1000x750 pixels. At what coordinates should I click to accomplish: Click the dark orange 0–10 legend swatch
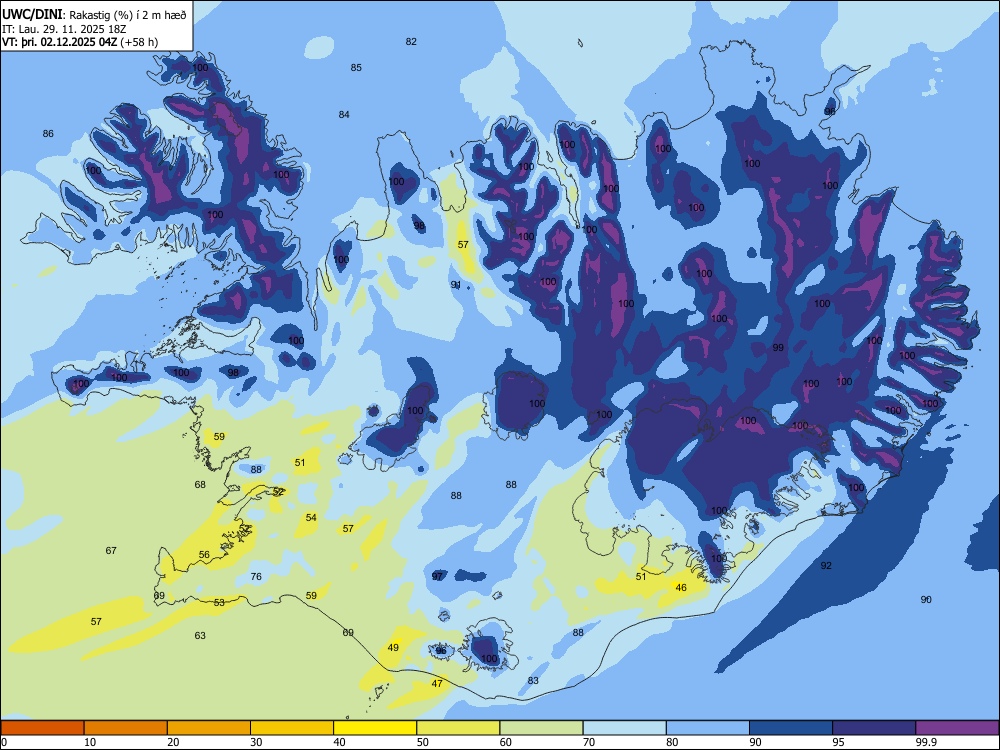pos(42,728)
